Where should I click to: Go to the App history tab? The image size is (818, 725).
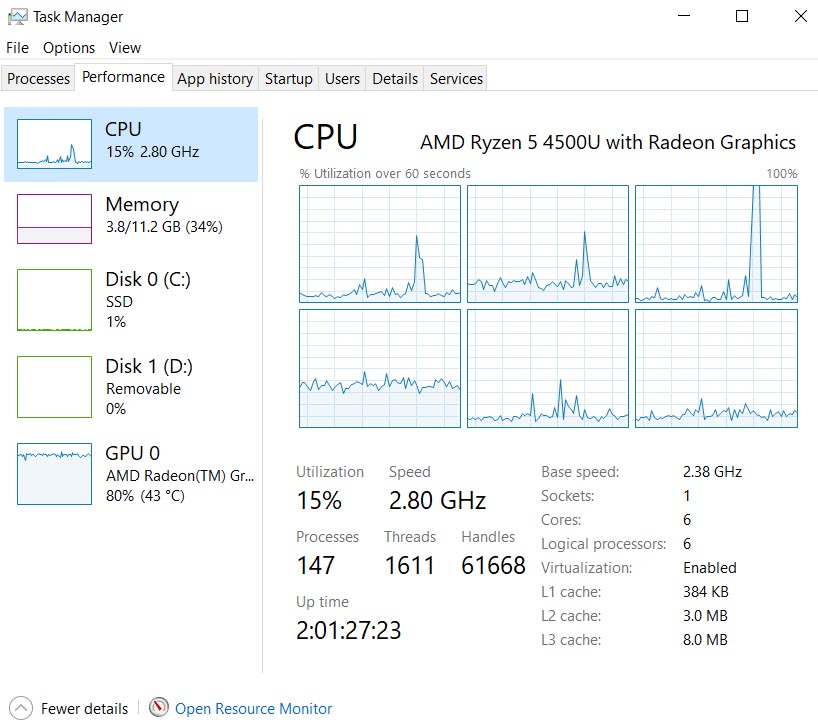215,78
